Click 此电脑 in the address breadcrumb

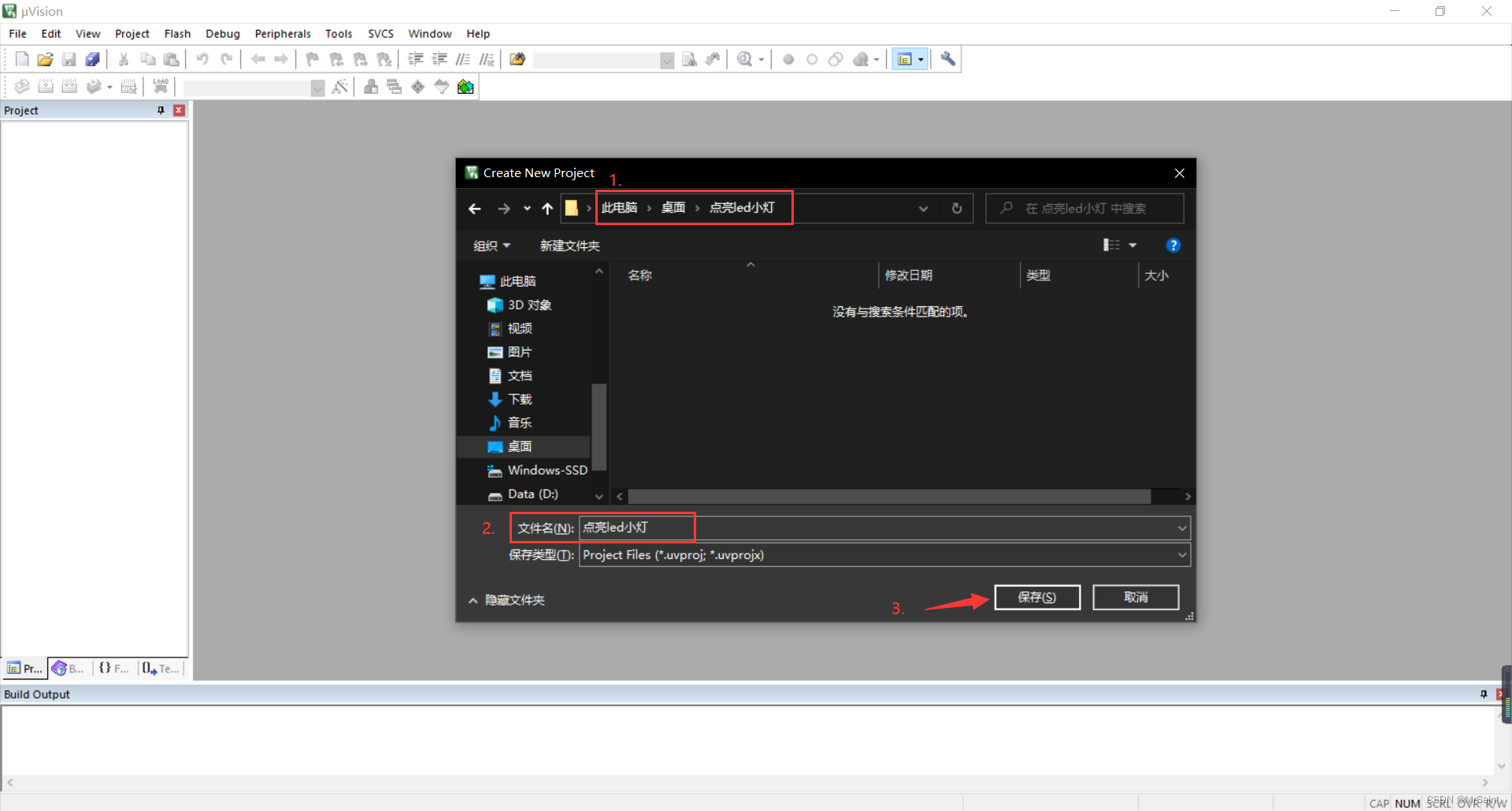pyautogui.click(x=619, y=208)
